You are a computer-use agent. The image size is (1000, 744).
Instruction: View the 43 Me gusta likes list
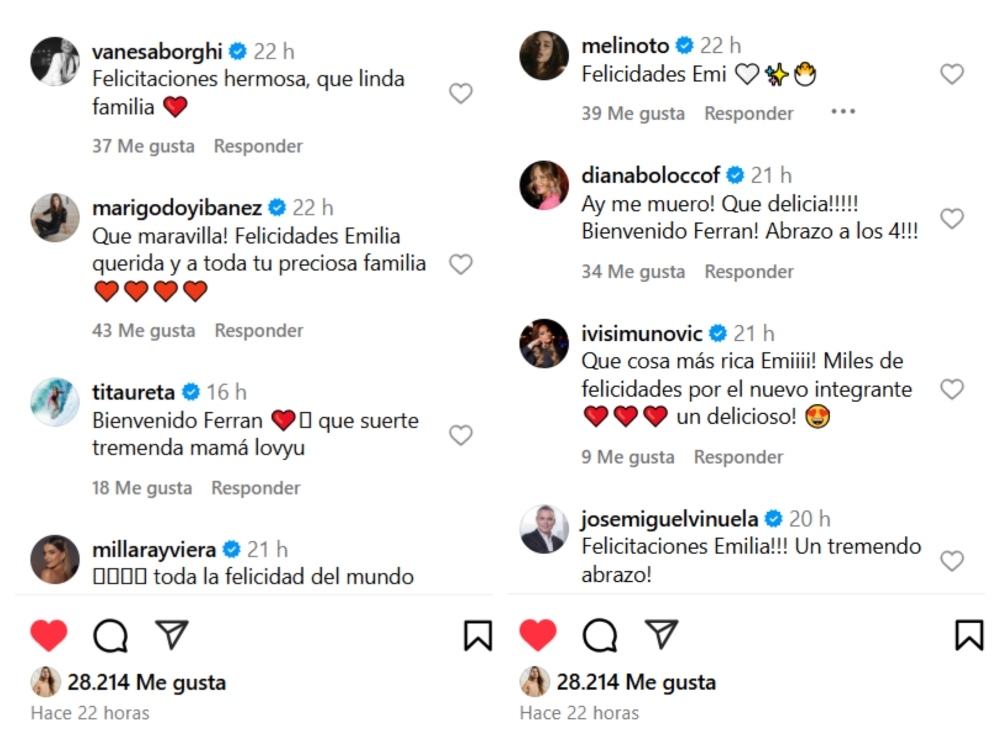(x=143, y=330)
